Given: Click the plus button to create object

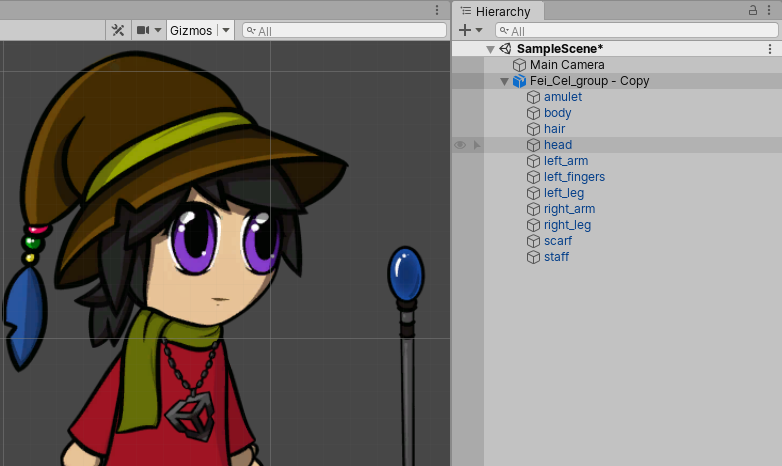Looking at the screenshot, I should 470,30.
